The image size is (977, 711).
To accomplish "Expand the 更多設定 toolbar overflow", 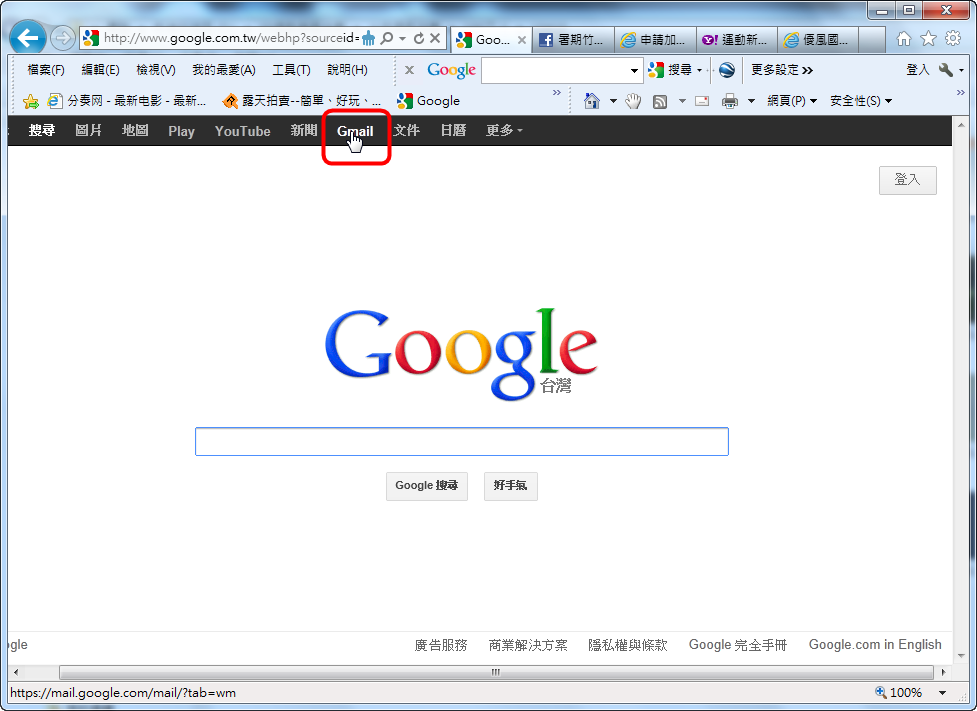I will pyautogui.click(x=782, y=70).
